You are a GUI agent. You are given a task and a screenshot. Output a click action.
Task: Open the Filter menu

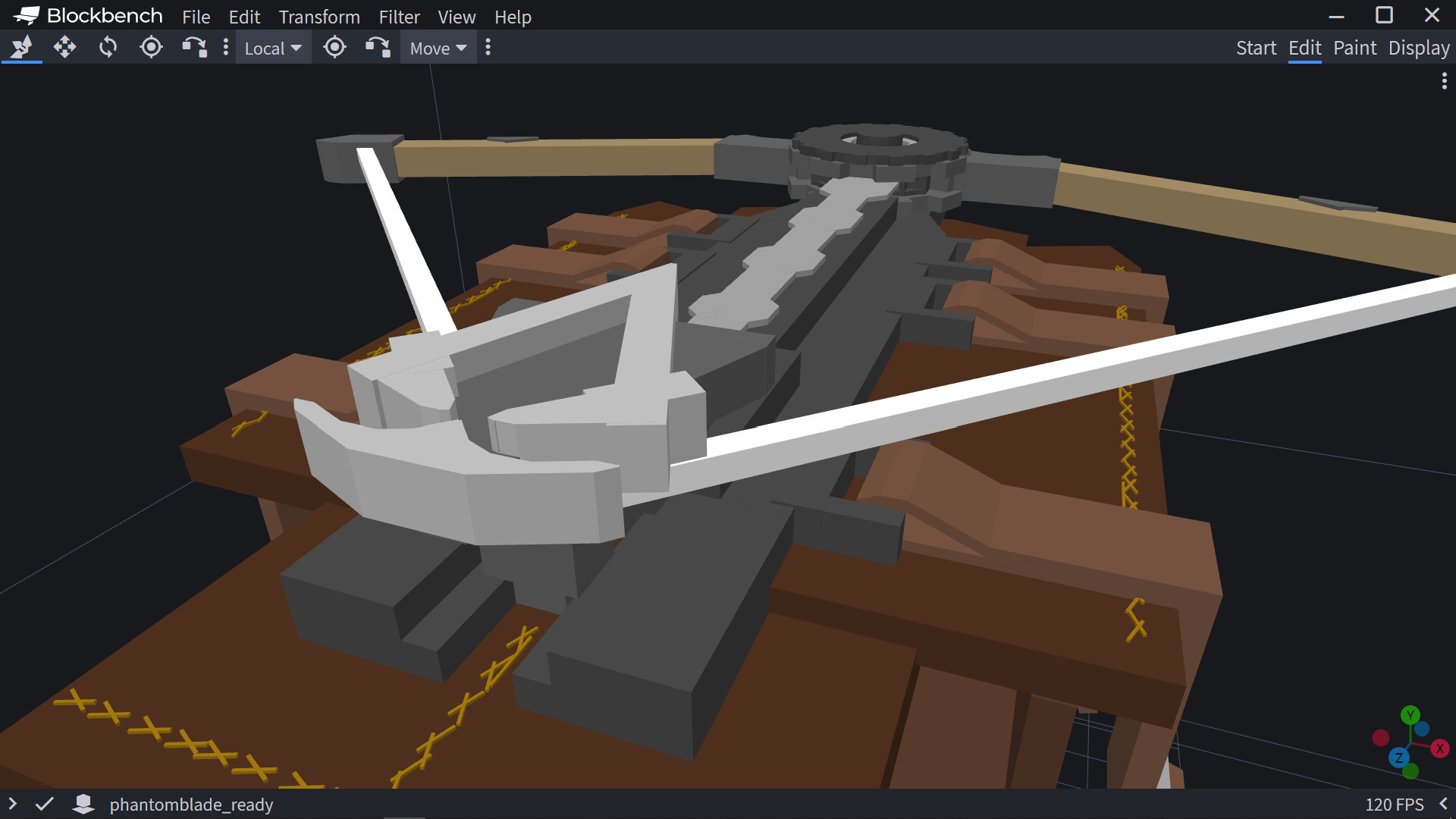[x=399, y=17]
